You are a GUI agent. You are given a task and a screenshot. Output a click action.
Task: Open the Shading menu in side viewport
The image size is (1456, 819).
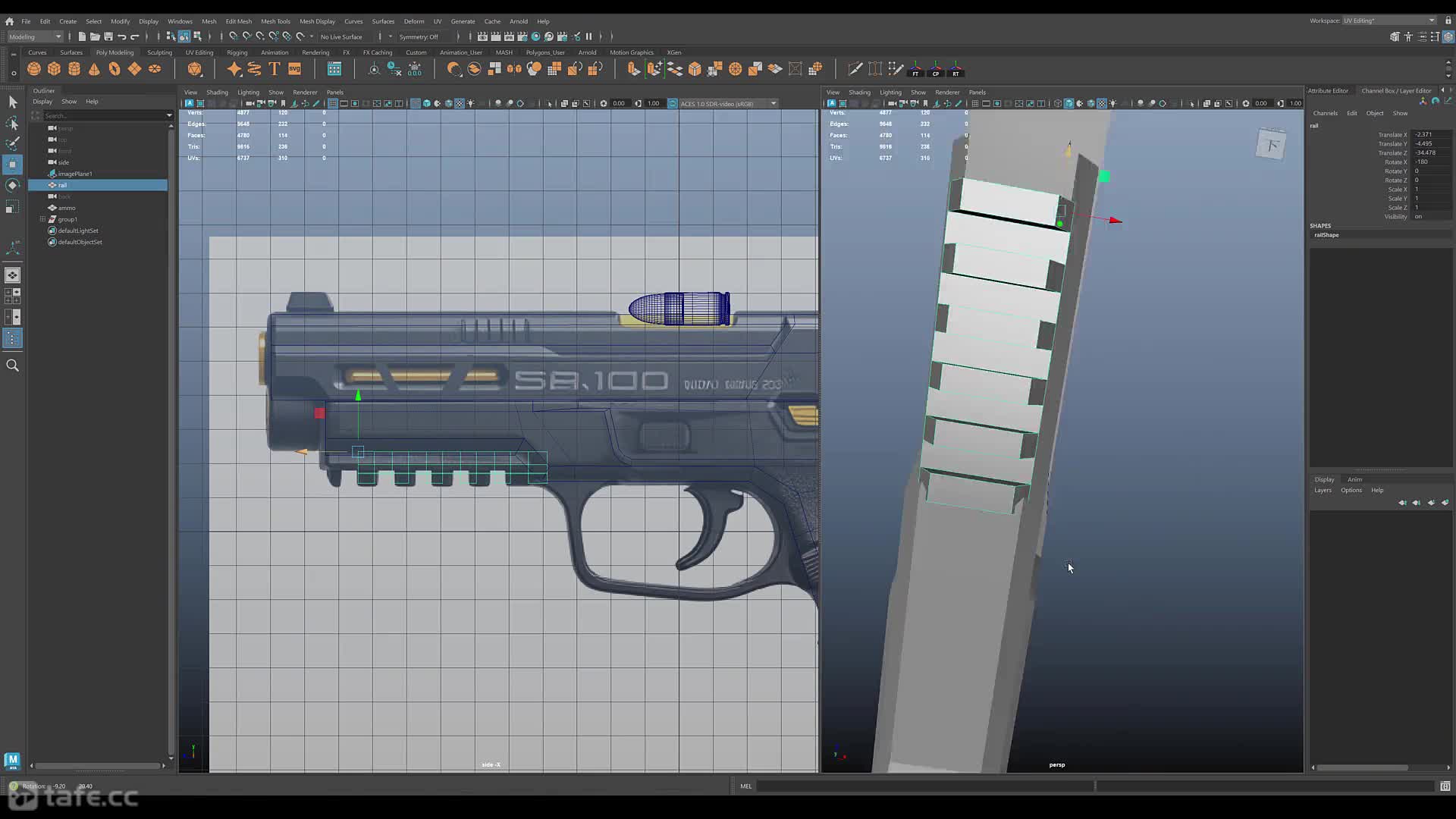[217, 93]
